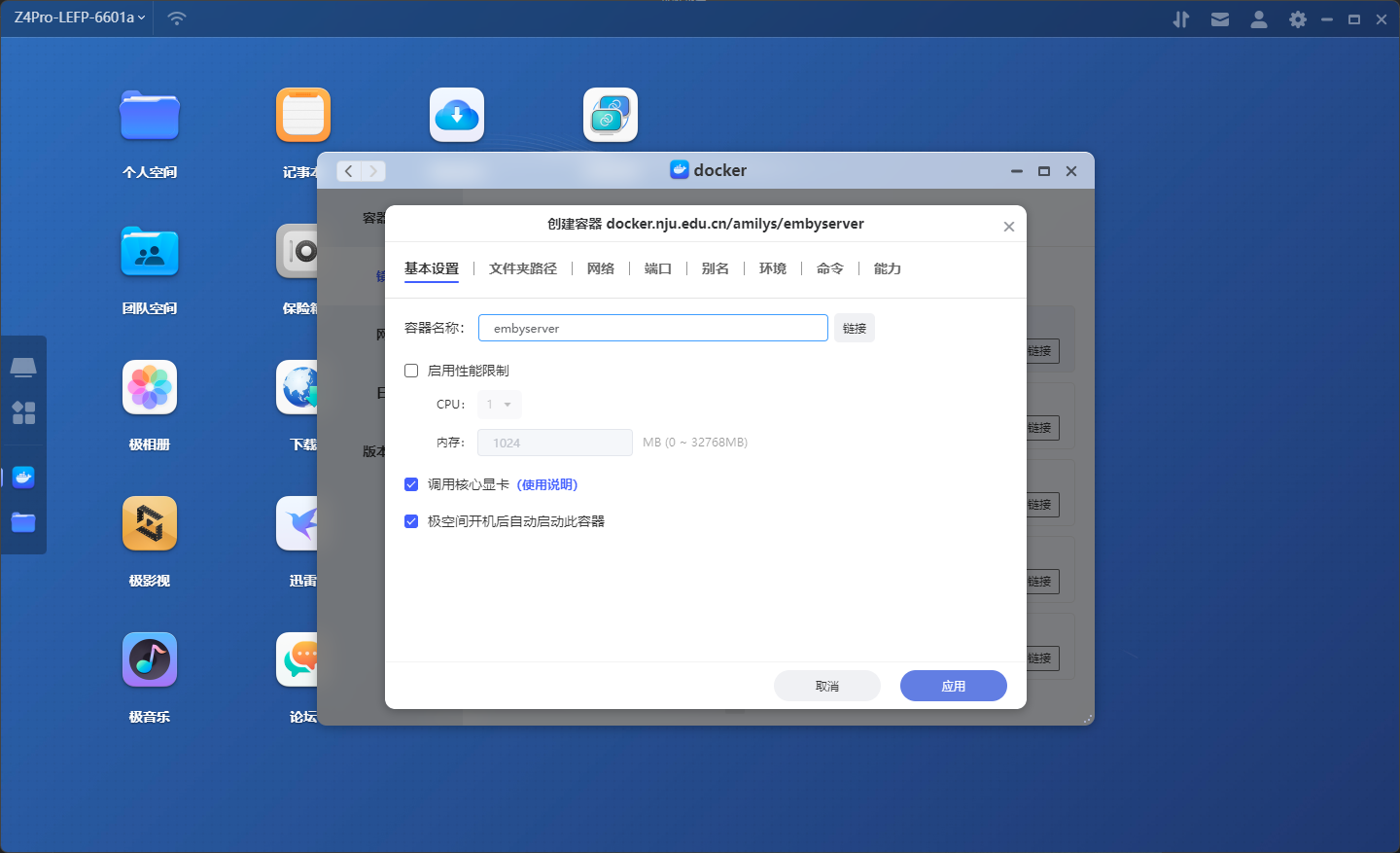
Task: Open the user account icon in top bar
Action: click(x=1258, y=19)
